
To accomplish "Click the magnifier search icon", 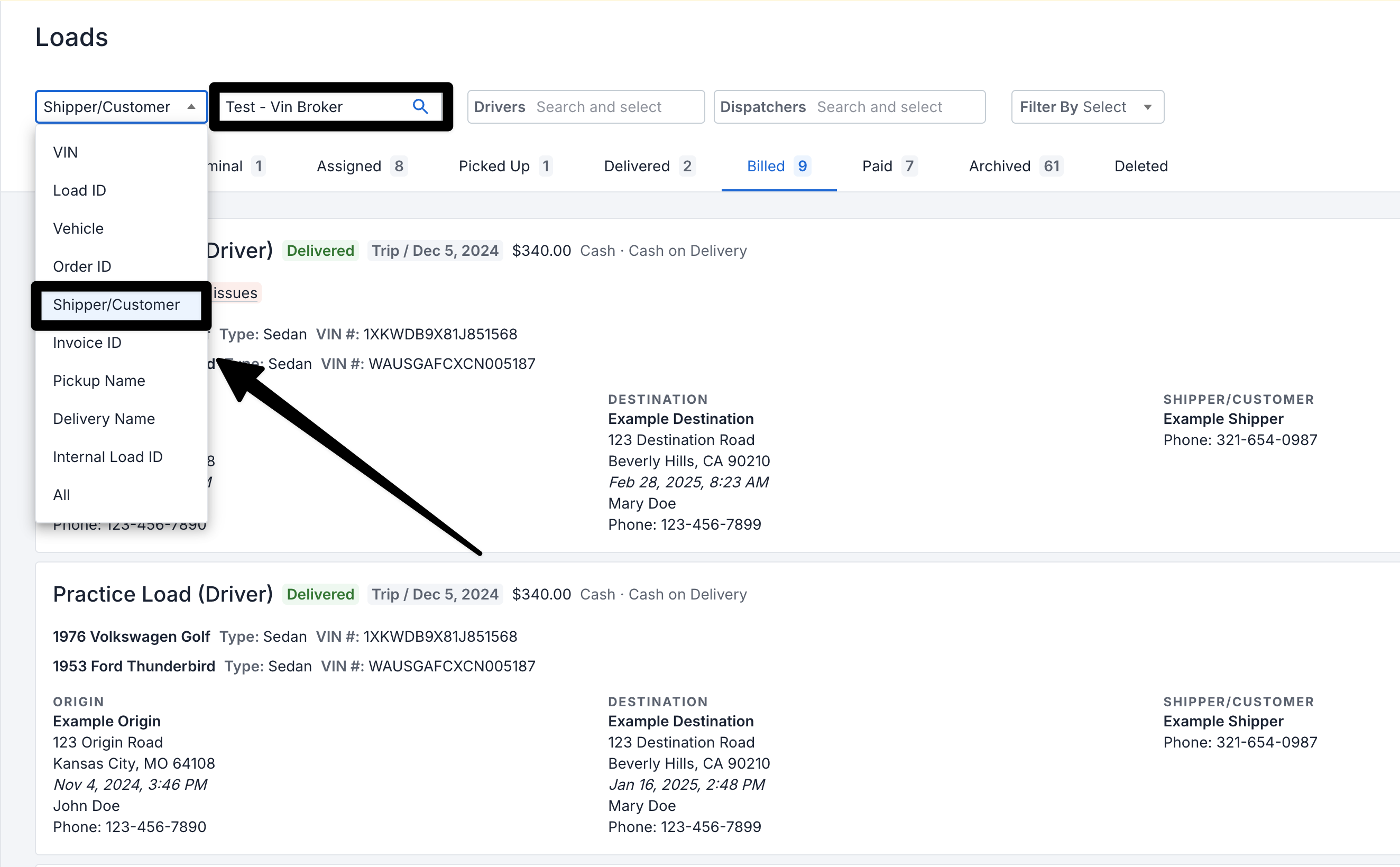I will (420, 107).
